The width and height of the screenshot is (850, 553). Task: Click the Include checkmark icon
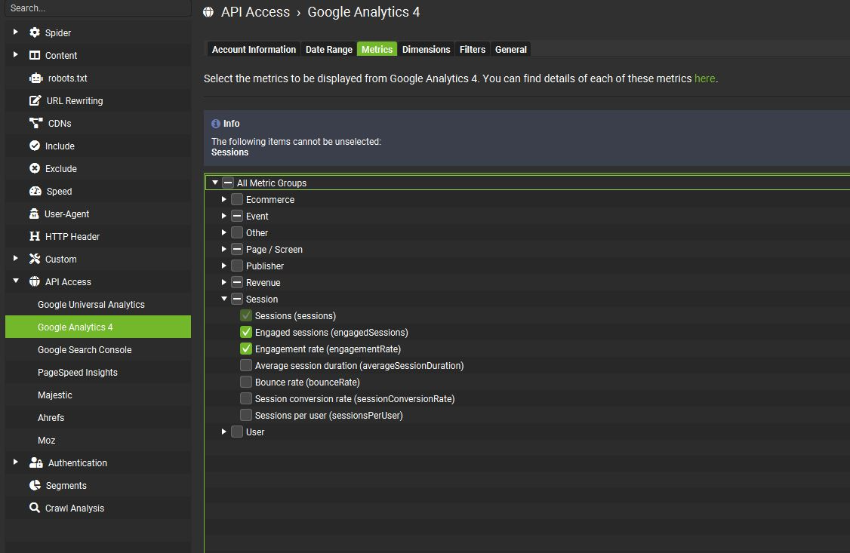pyautogui.click(x=35, y=146)
